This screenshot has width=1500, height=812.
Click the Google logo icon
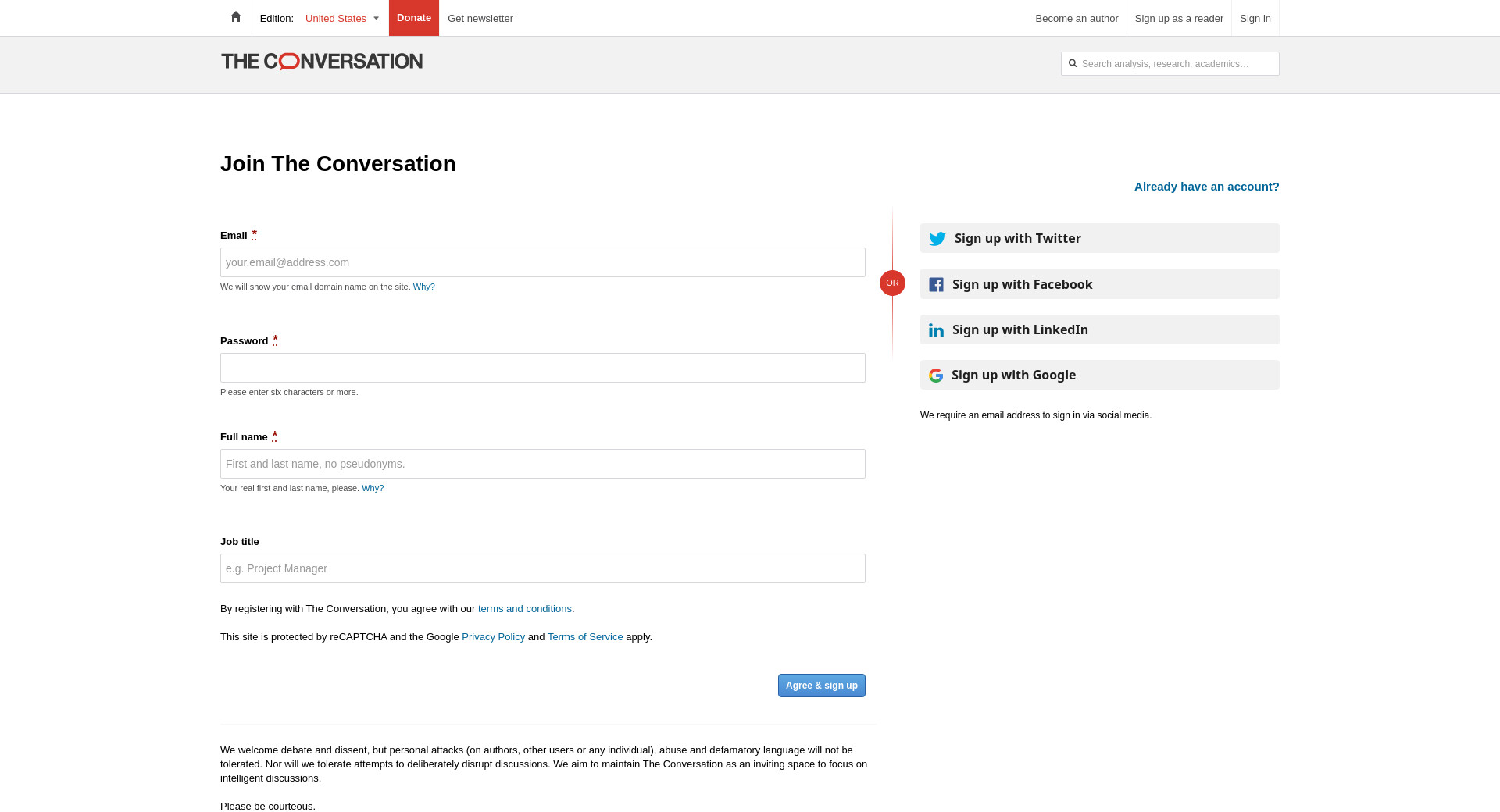(x=936, y=376)
